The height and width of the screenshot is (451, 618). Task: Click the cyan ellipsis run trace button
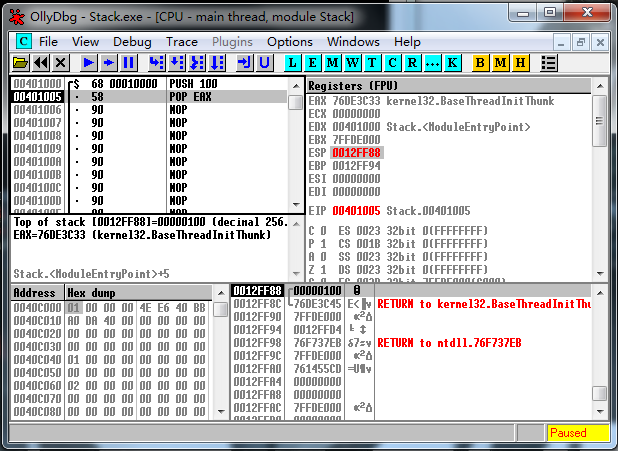click(x=433, y=63)
